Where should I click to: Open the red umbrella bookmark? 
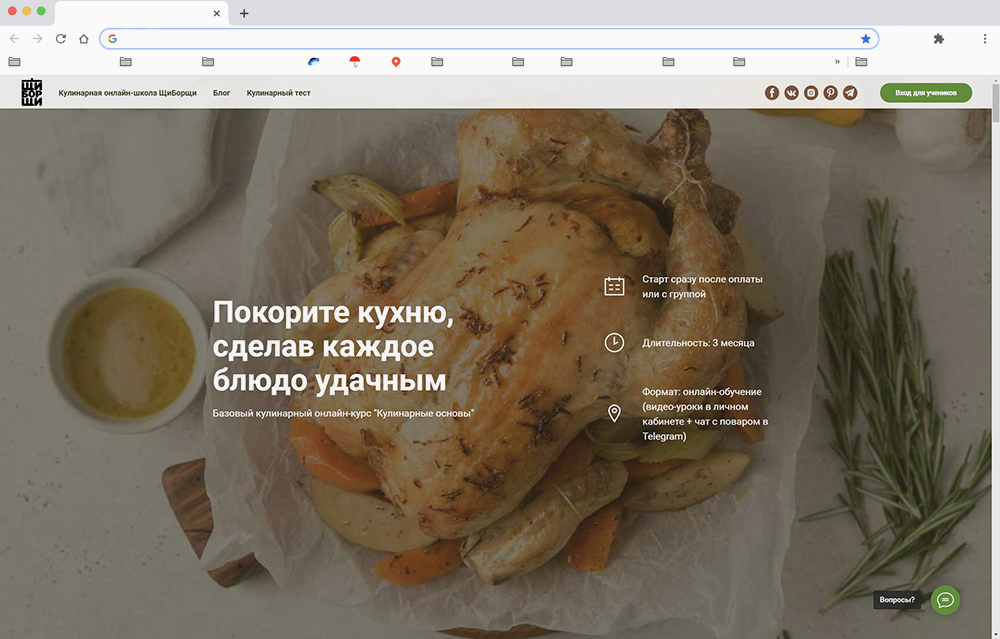pyautogui.click(x=355, y=61)
